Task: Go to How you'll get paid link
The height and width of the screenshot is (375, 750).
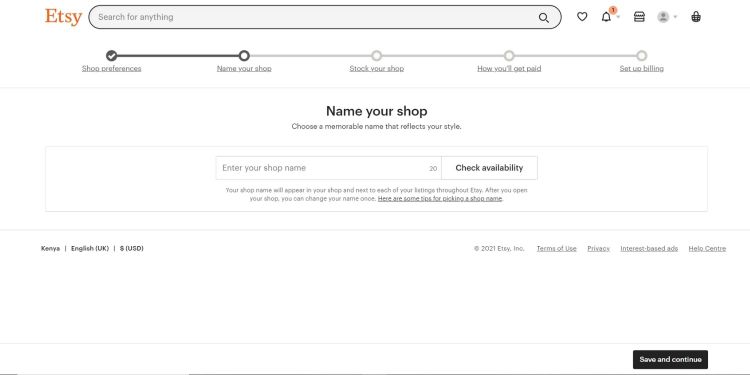Action: pos(509,68)
